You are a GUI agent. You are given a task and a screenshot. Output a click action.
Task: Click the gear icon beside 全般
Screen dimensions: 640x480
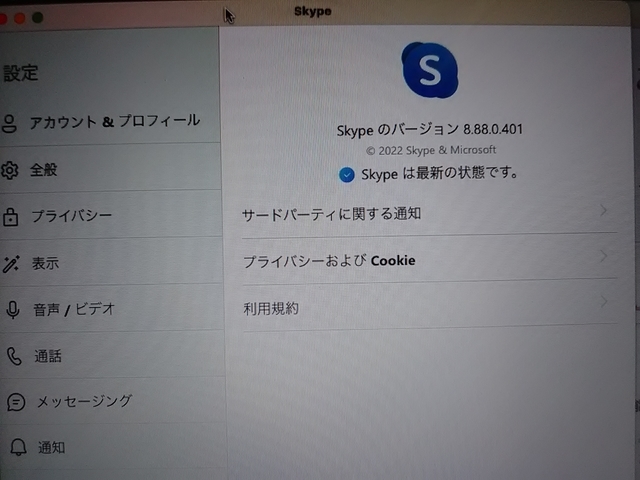tap(9, 170)
